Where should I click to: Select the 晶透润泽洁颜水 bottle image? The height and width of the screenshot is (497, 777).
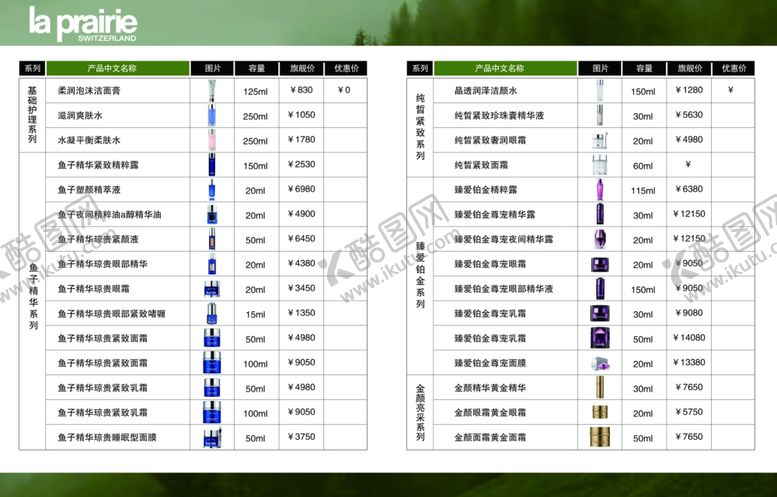click(x=599, y=91)
